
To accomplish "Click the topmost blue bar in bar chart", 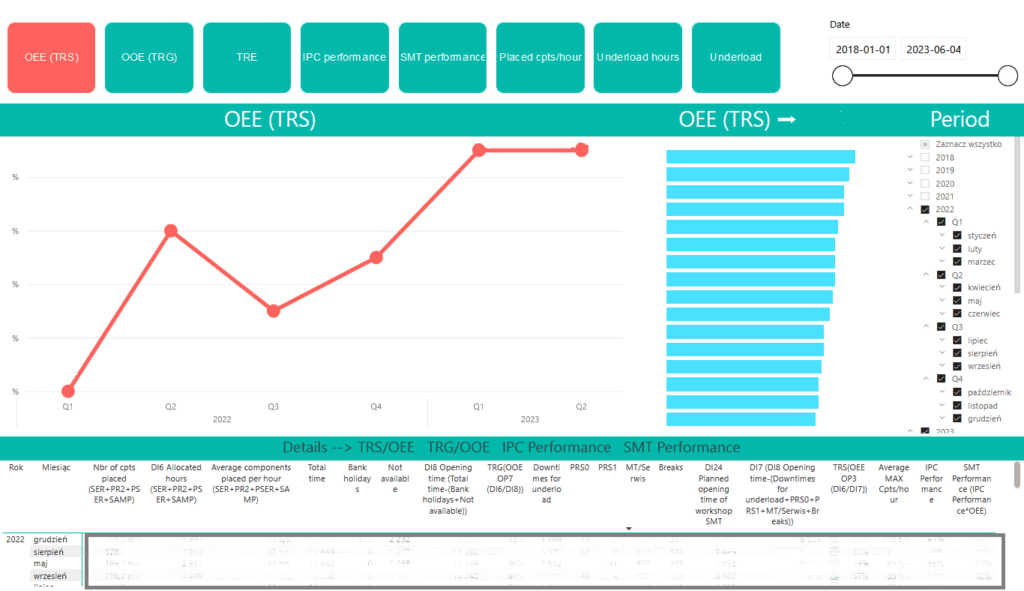I will (760, 157).
